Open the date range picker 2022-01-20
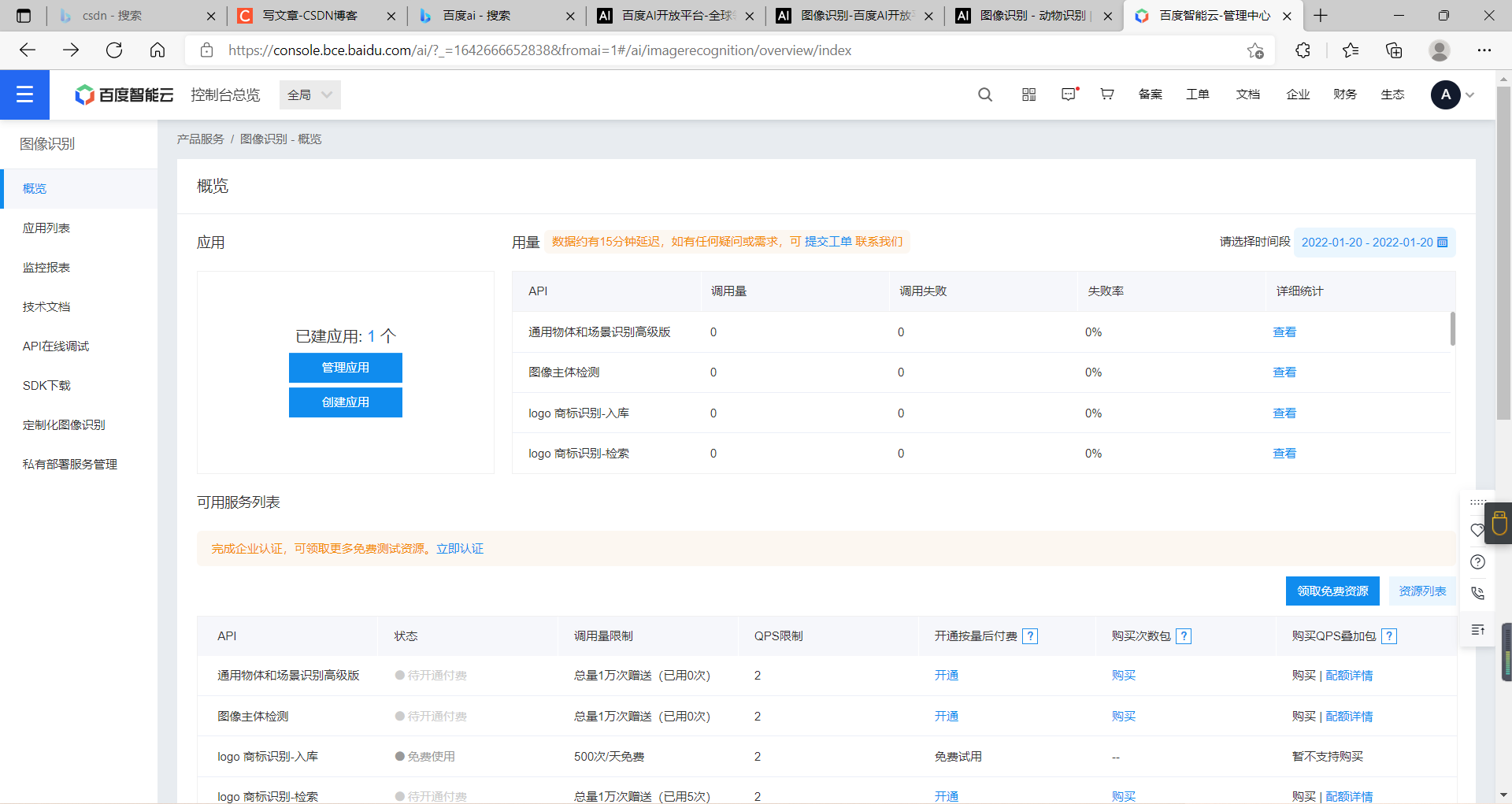This screenshot has height=804, width=1512. click(1374, 243)
